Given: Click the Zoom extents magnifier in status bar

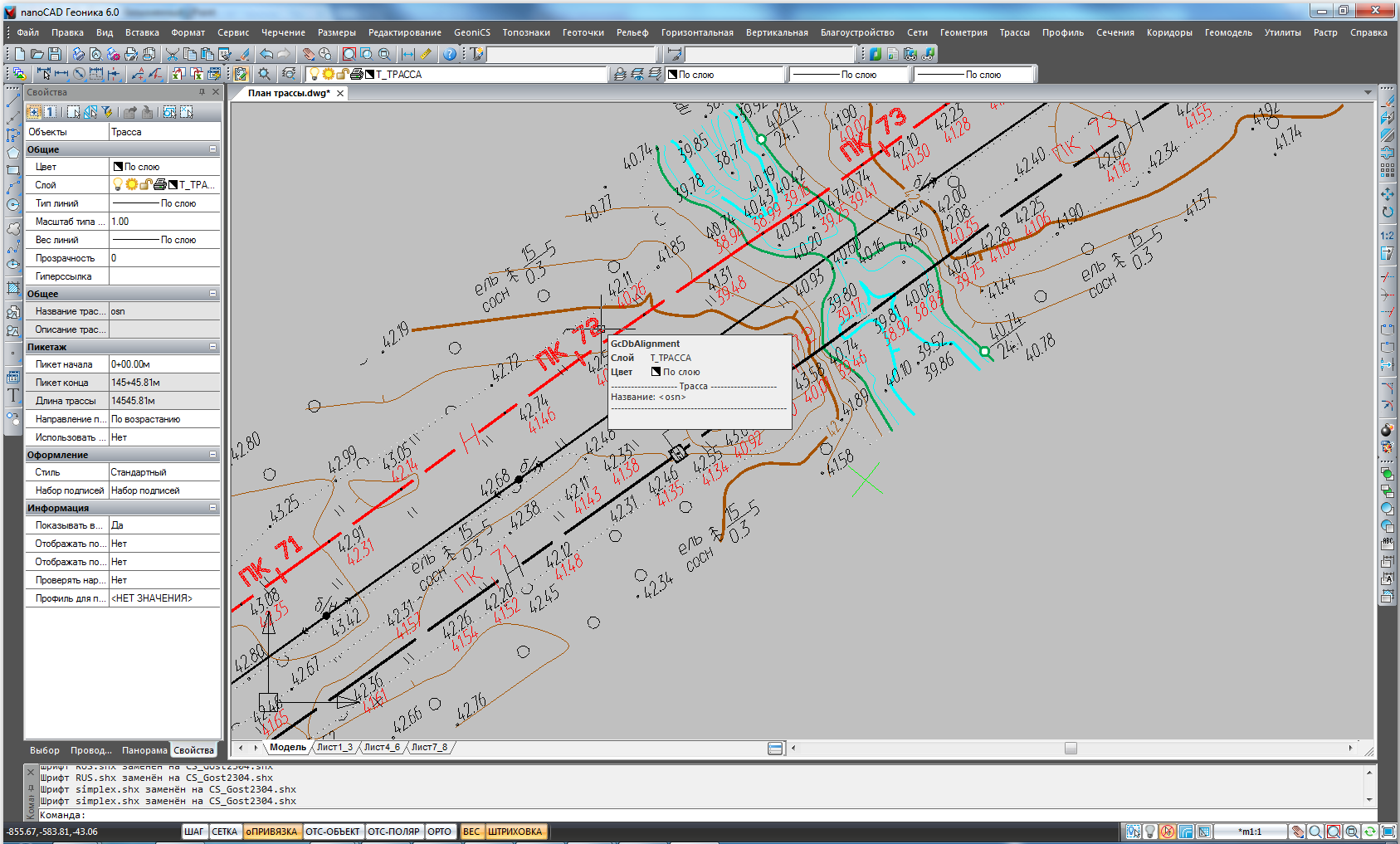Looking at the screenshot, I should coord(1334,832).
